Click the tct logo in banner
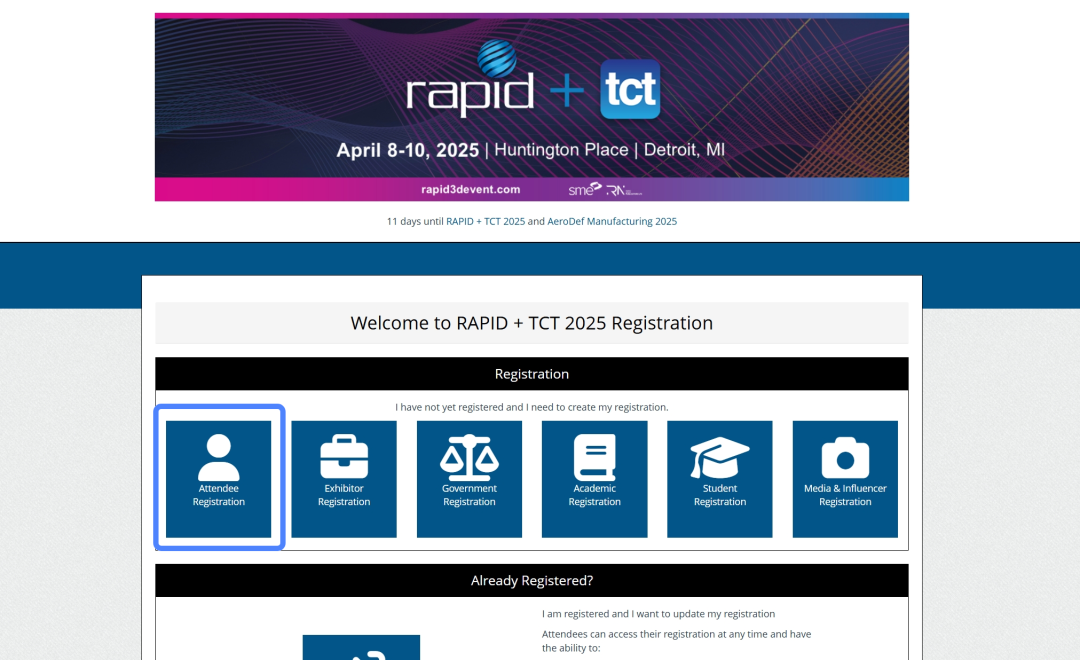The height and width of the screenshot is (660, 1080). point(630,90)
